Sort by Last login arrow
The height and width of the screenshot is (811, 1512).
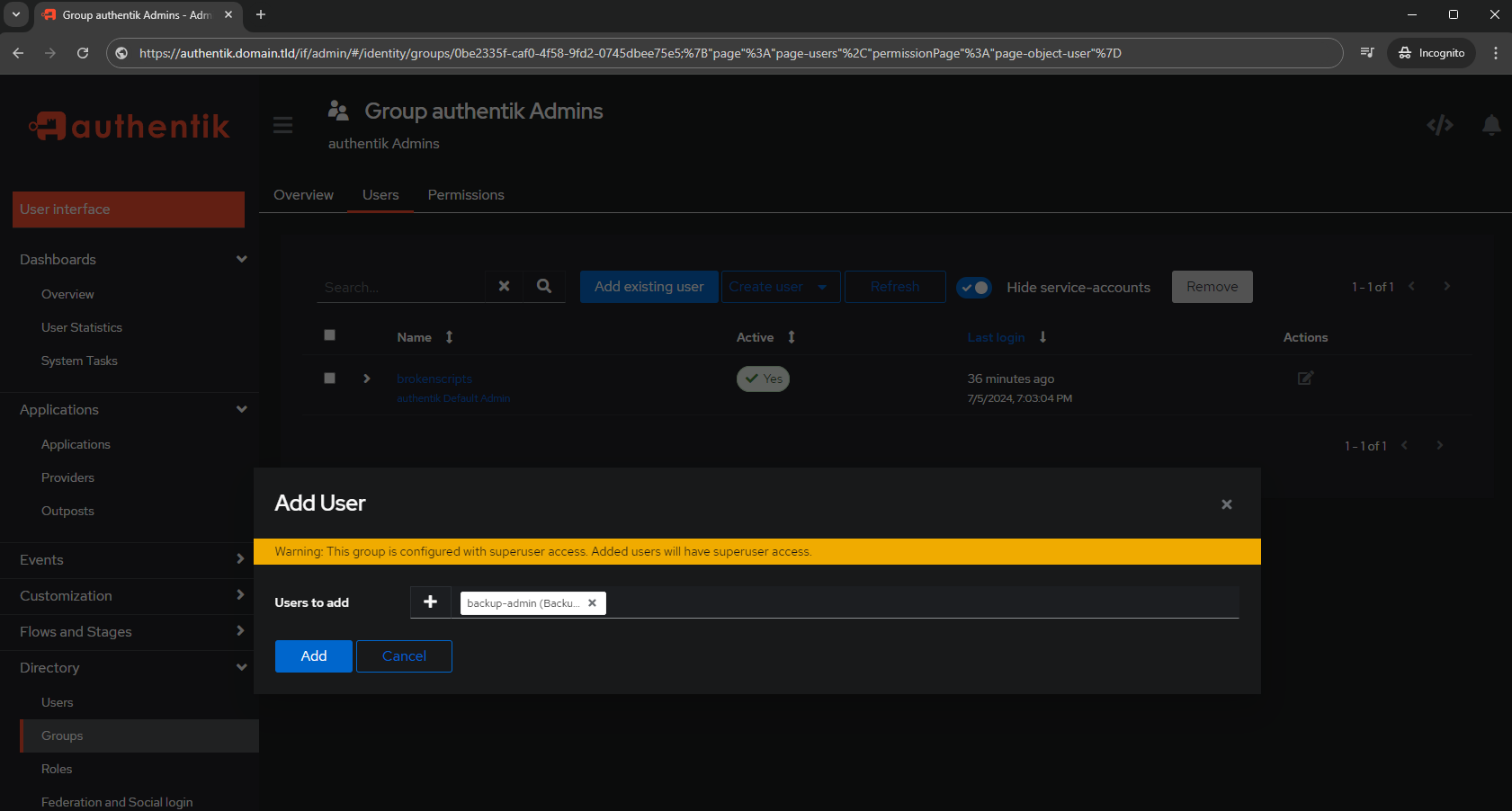(1042, 337)
